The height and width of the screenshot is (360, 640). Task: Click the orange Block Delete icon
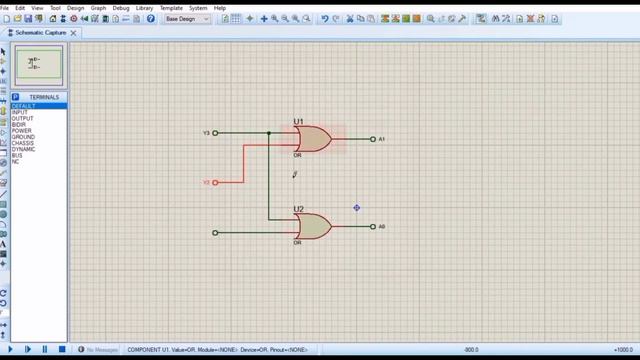[x=416, y=19]
